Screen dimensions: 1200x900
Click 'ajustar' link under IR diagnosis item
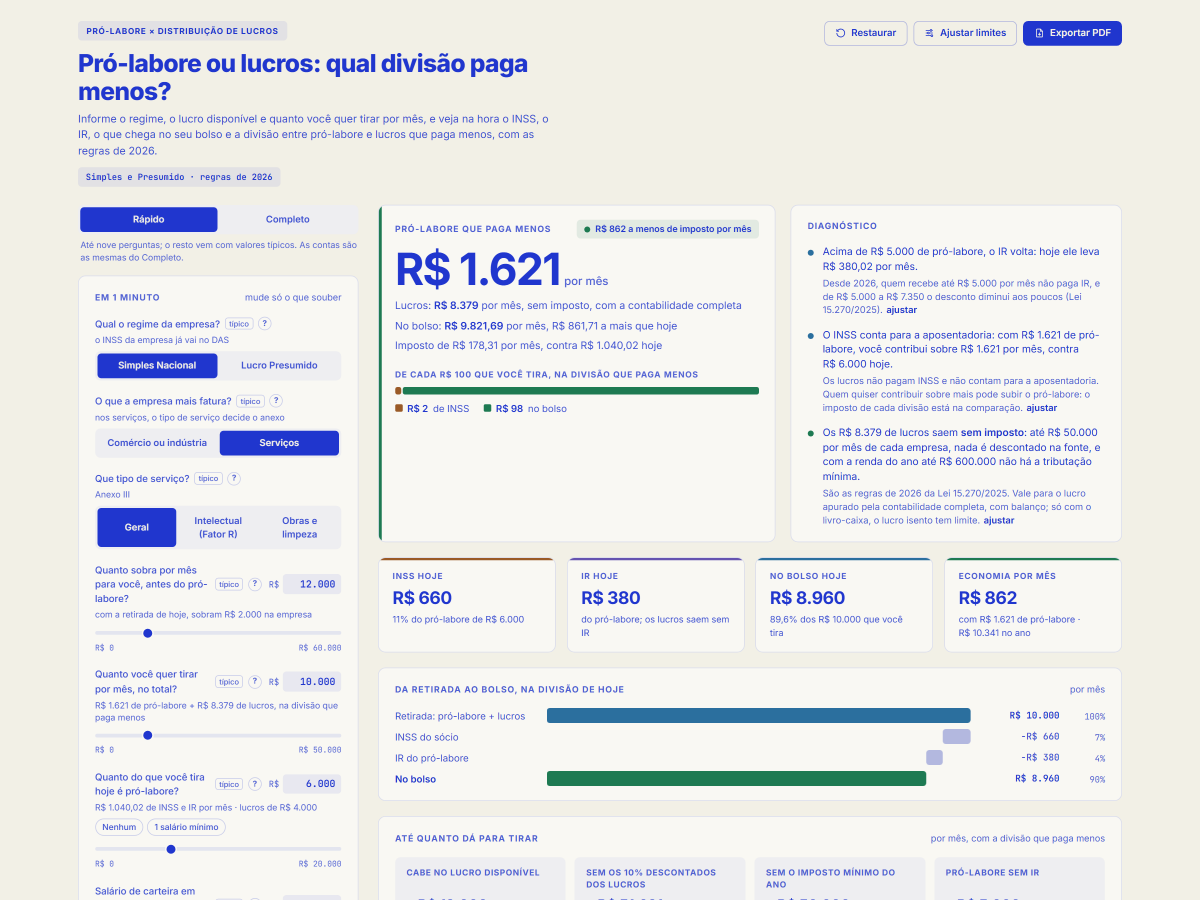(x=902, y=310)
